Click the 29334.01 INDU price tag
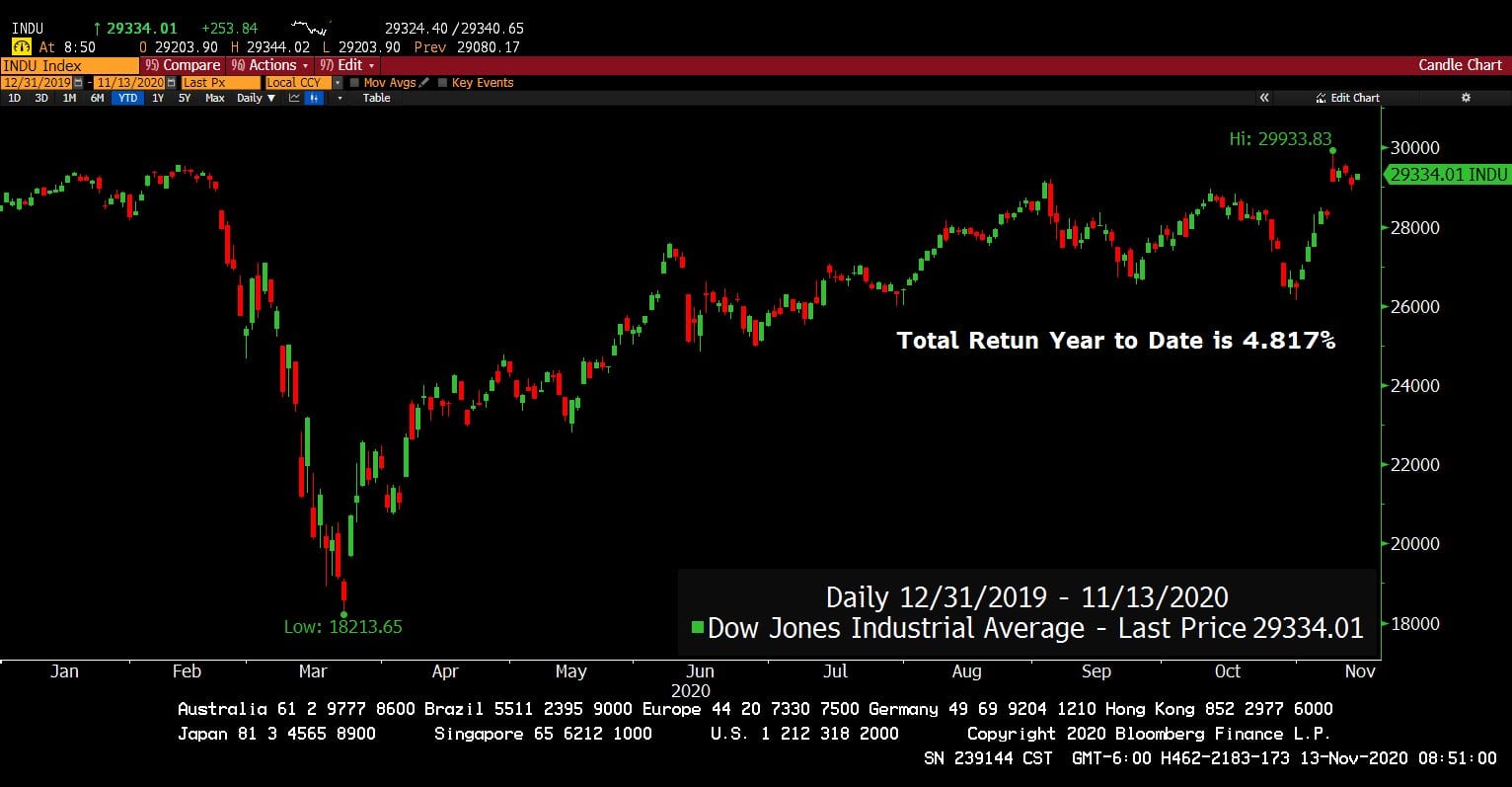Viewport: 1512px width, 787px height. pyautogui.click(x=1448, y=175)
